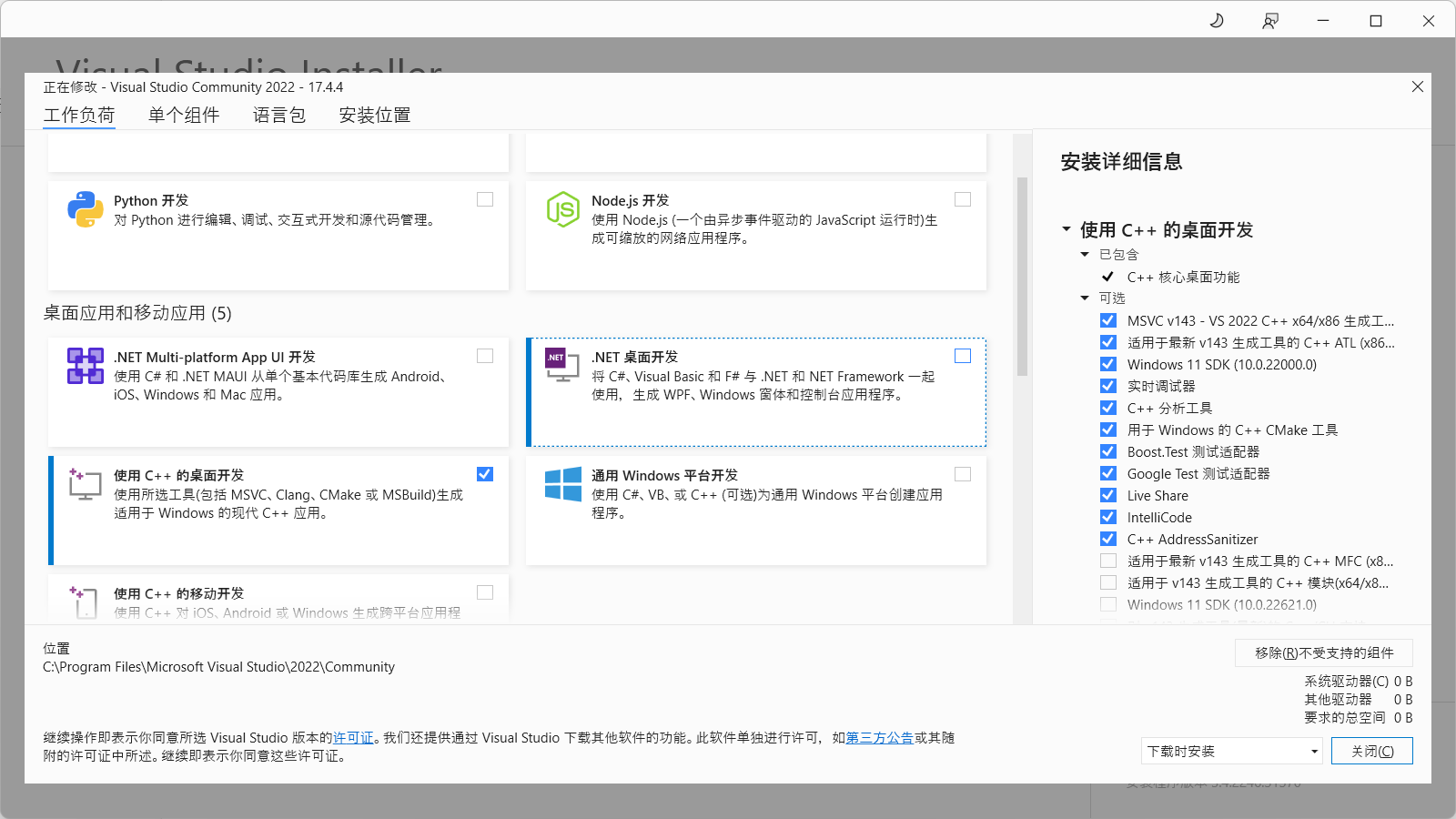
Task: Select the .NET 桌面开发 workload card
Action: click(x=756, y=392)
